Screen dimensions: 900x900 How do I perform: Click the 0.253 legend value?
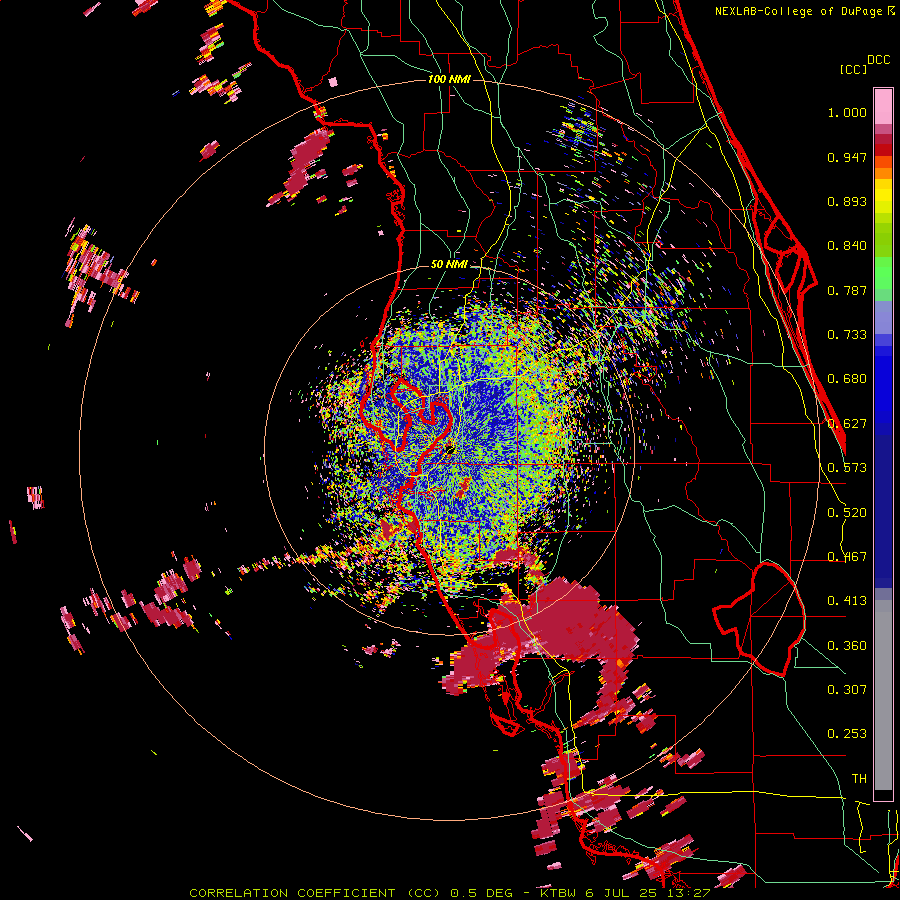coord(847,734)
